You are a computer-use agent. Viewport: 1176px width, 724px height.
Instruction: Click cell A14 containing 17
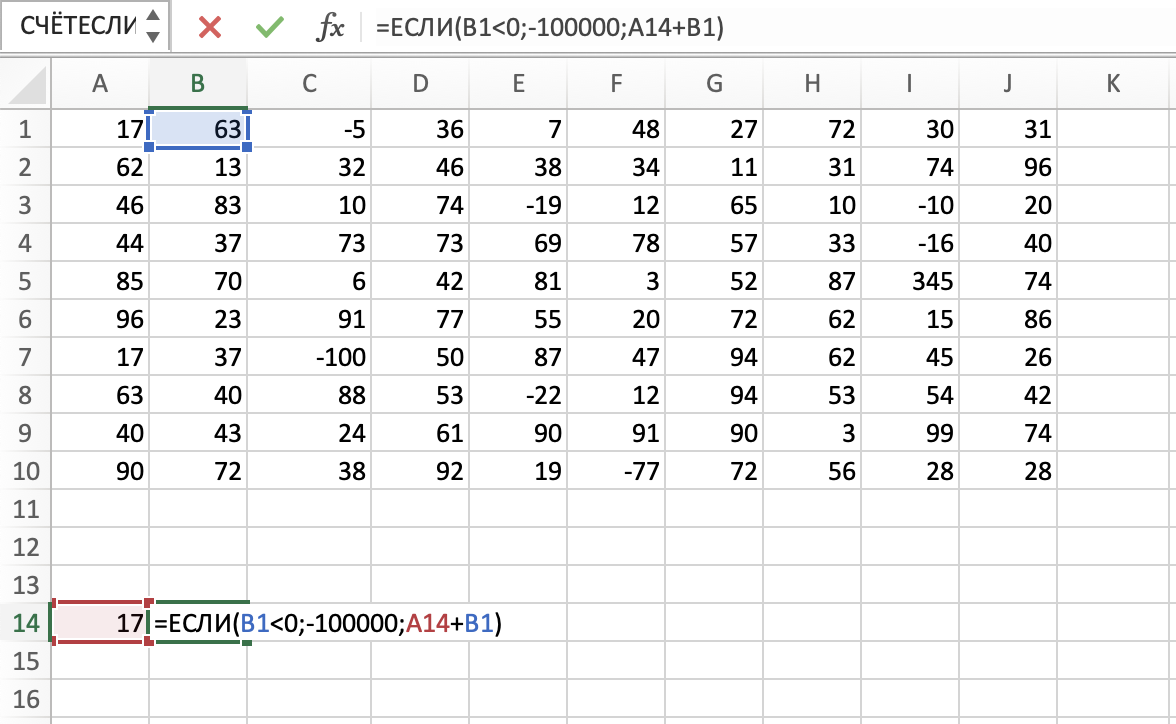tap(100, 623)
